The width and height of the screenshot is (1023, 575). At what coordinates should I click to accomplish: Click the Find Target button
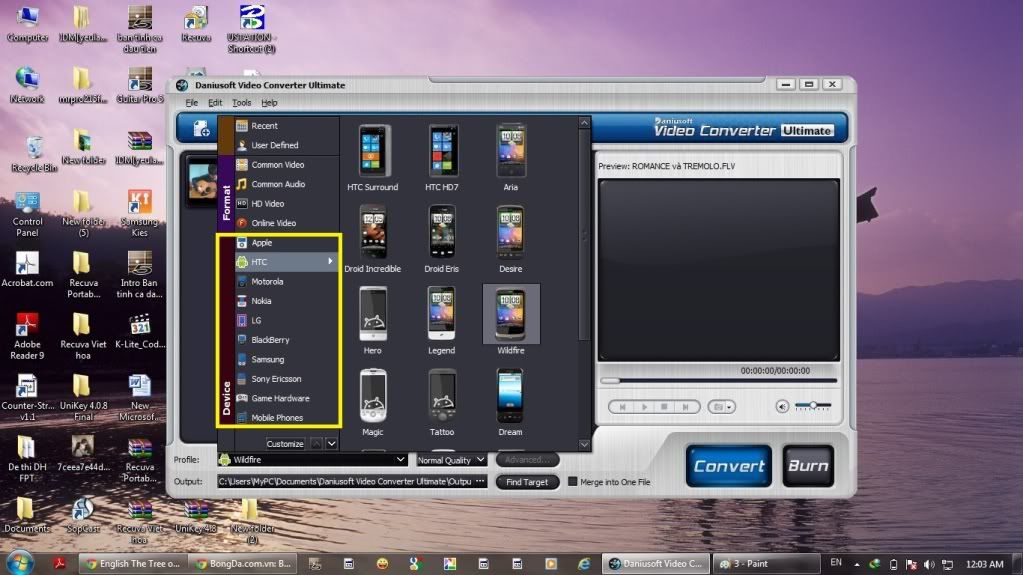click(527, 482)
